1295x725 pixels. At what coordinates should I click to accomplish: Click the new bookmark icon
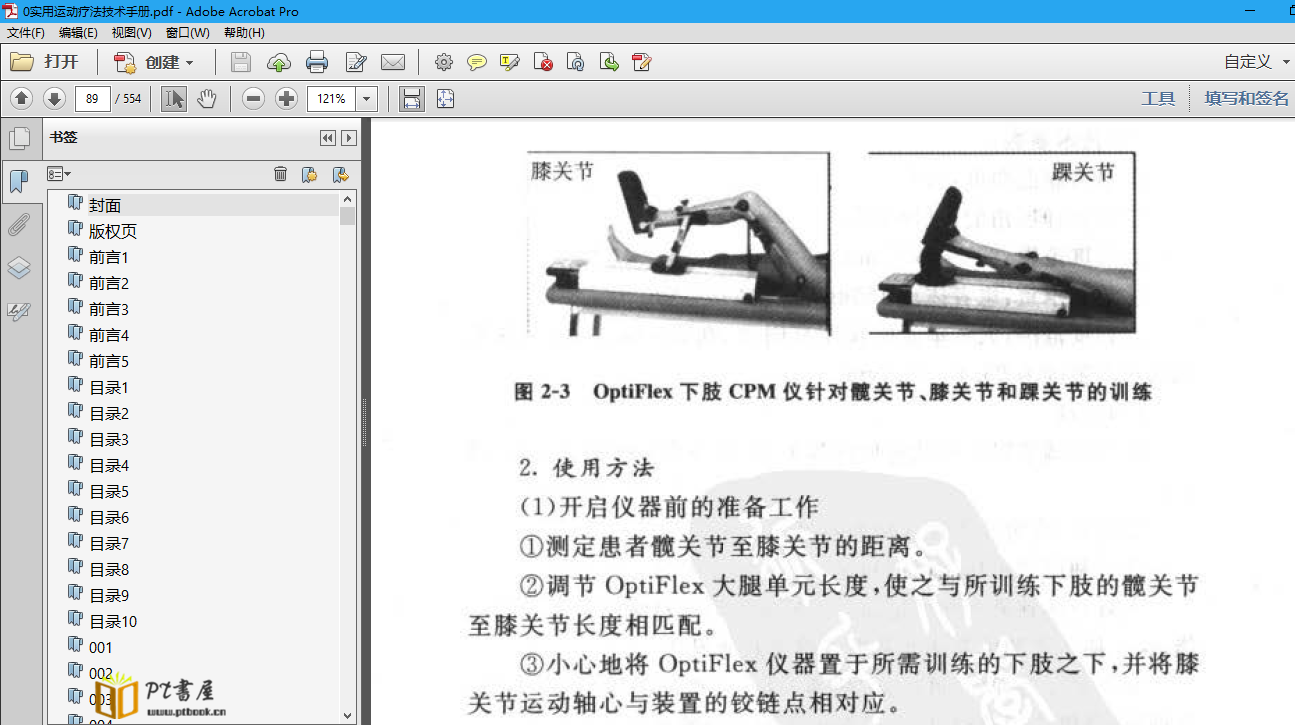[x=310, y=174]
